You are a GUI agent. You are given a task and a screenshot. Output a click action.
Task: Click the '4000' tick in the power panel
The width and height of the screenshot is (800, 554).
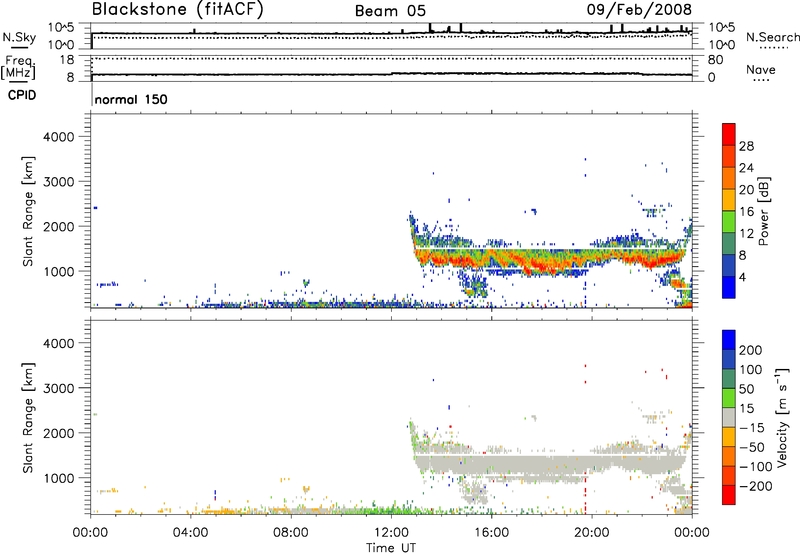(59, 137)
